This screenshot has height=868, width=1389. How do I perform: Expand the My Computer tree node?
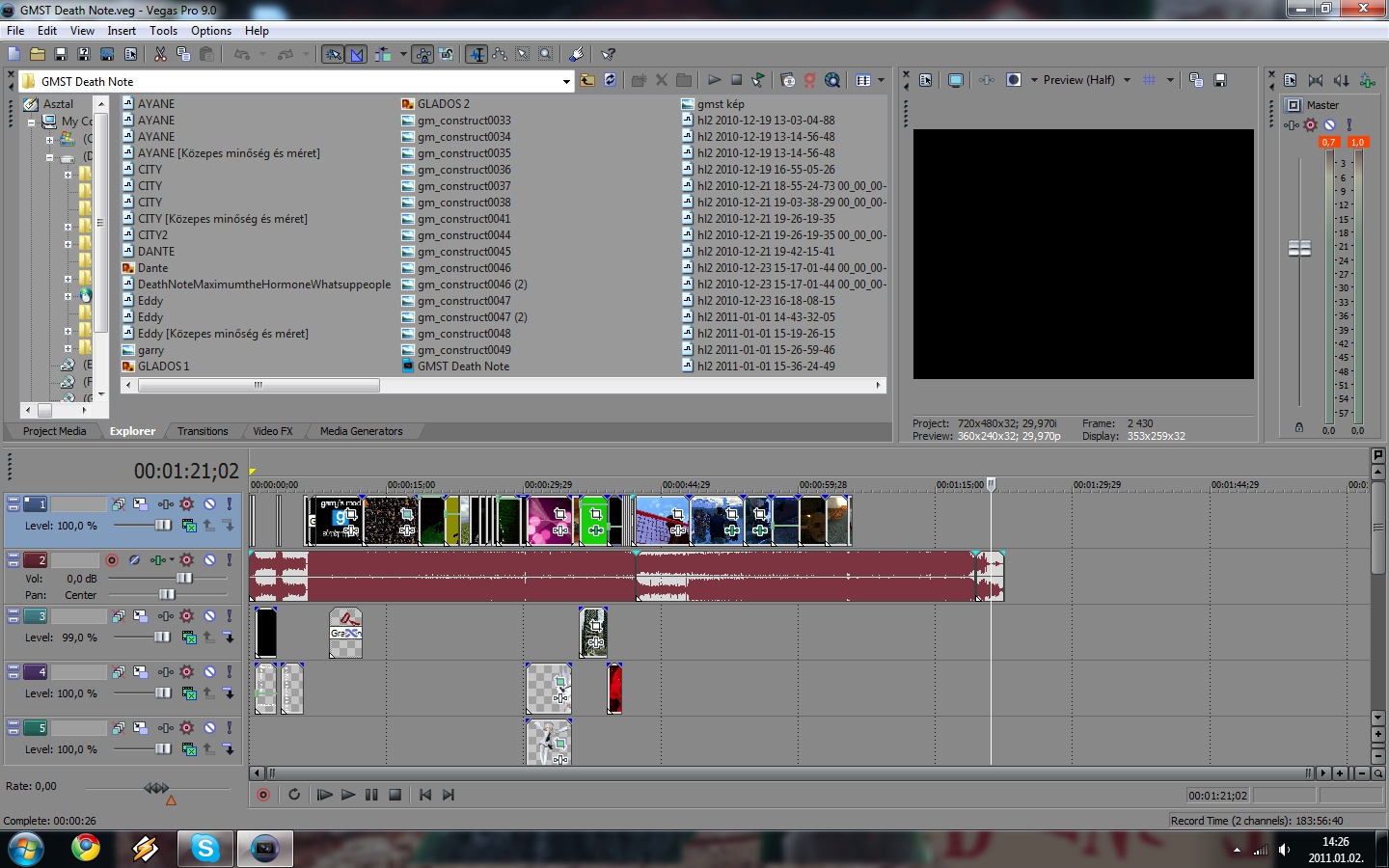click(31, 122)
